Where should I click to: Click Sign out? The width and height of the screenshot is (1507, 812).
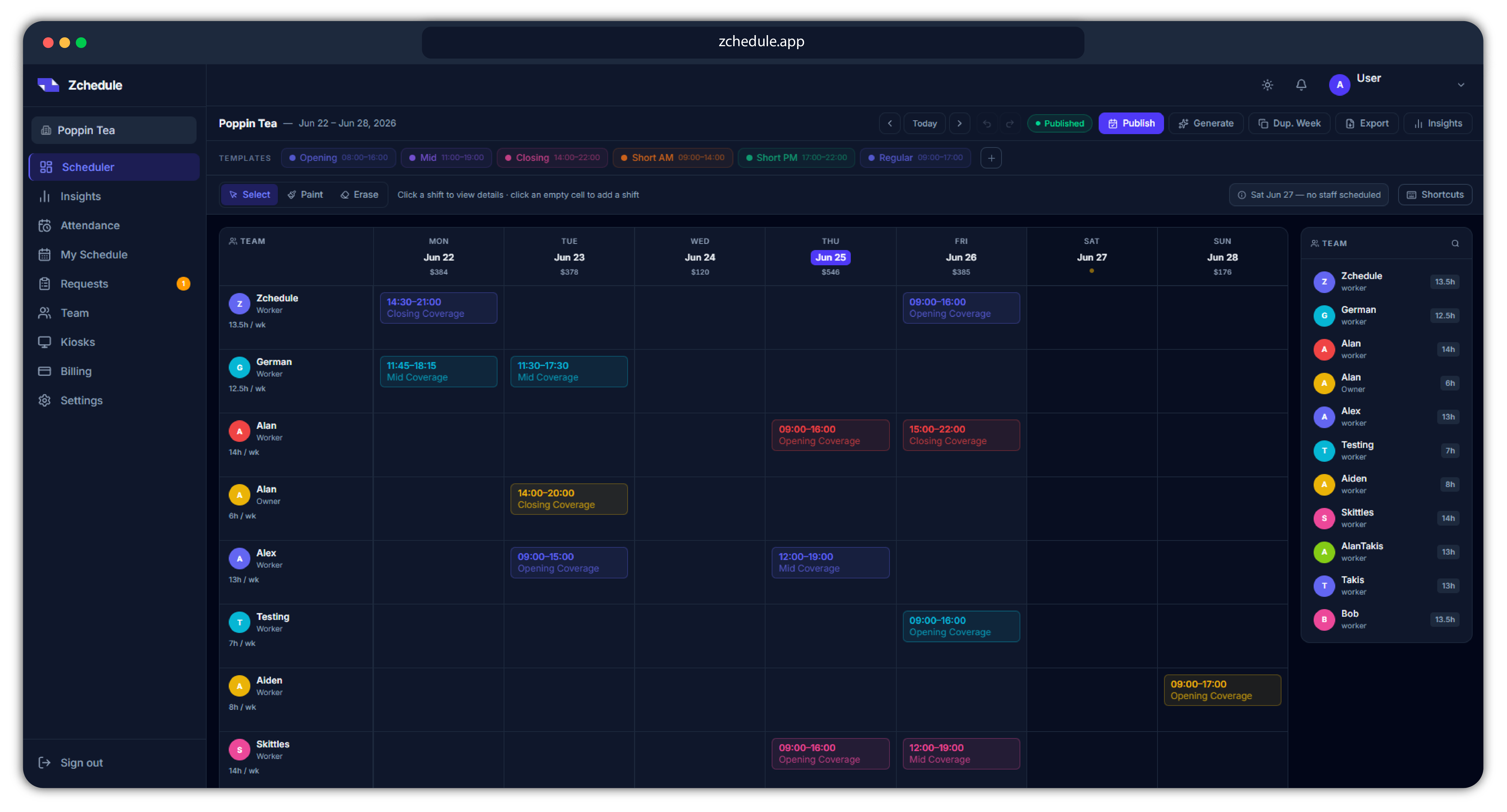70,762
